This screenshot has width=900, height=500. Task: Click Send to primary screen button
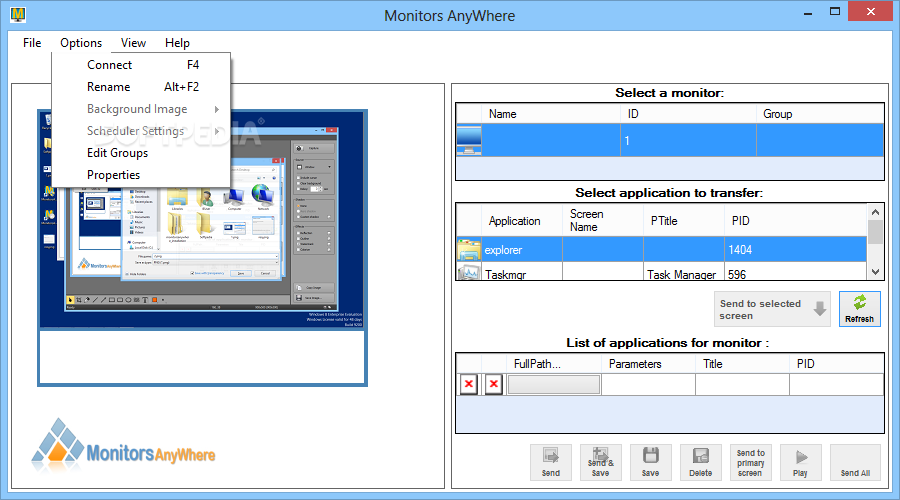(750, 462)
